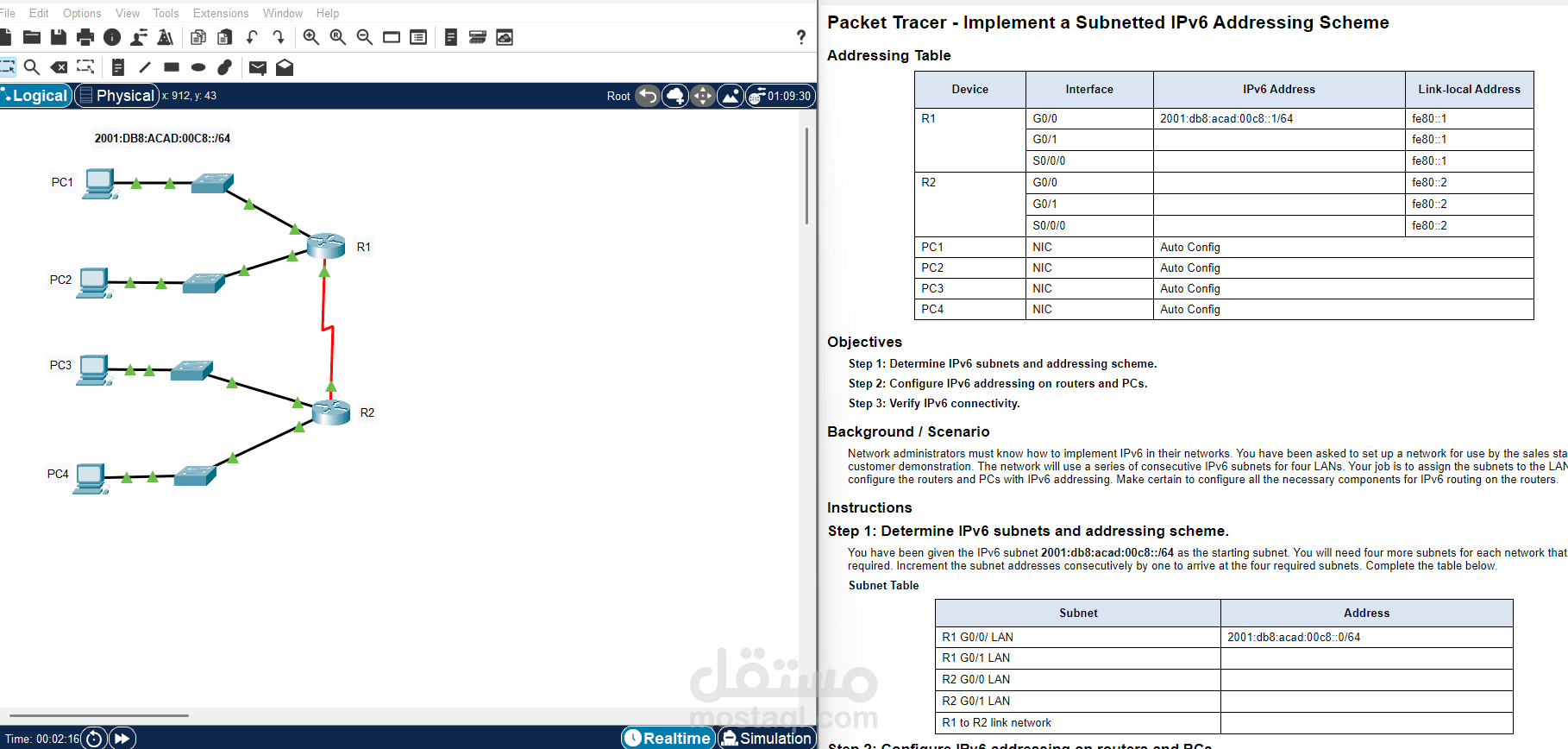Click the blank window rectangle toolbar icon
Image resolution: width=1568 pixels, height=749 pixels.
click(392, 37)
